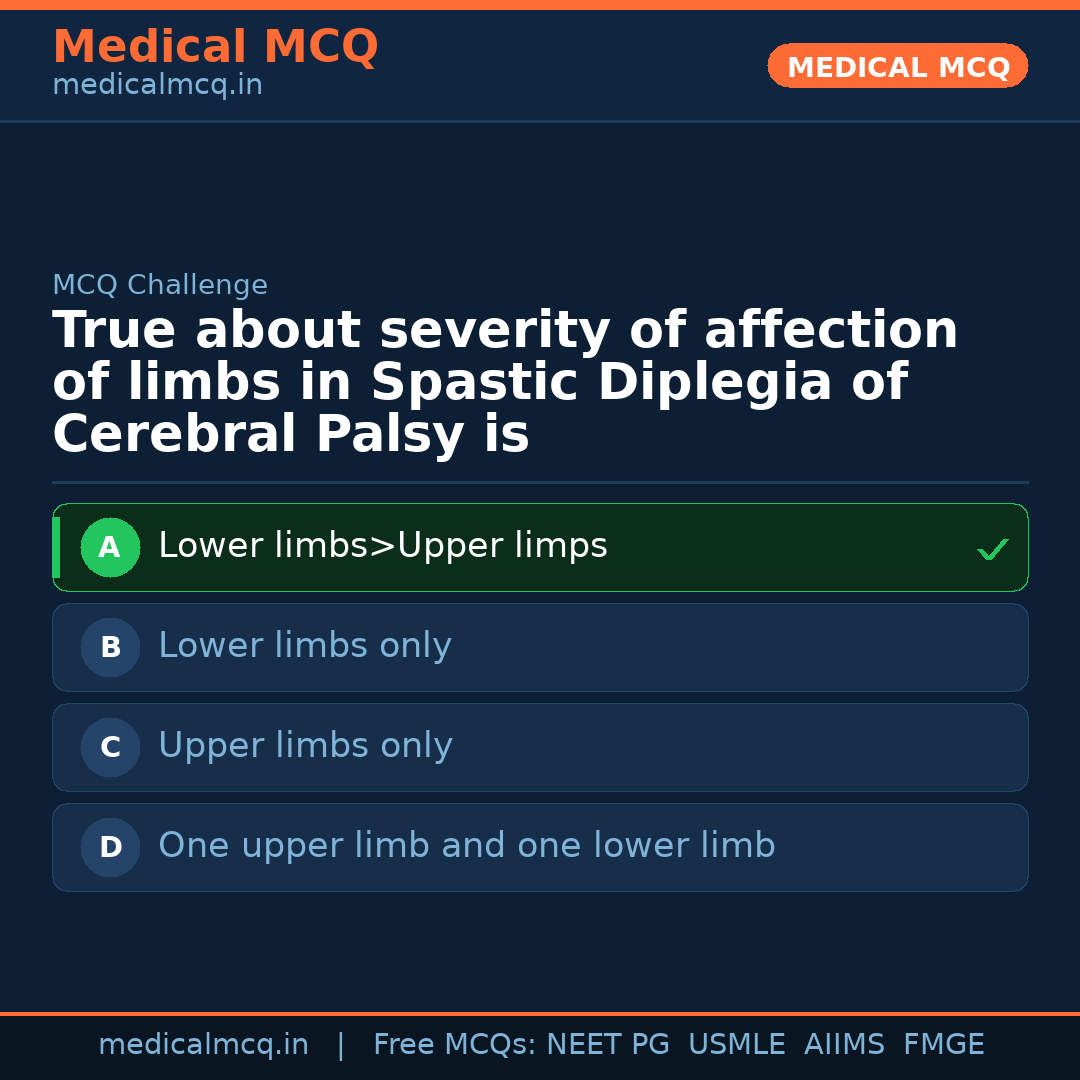Select "One upper limb and one lower limb"
The height and width of the screenshot is (1080, 1080).
(467, 846)
